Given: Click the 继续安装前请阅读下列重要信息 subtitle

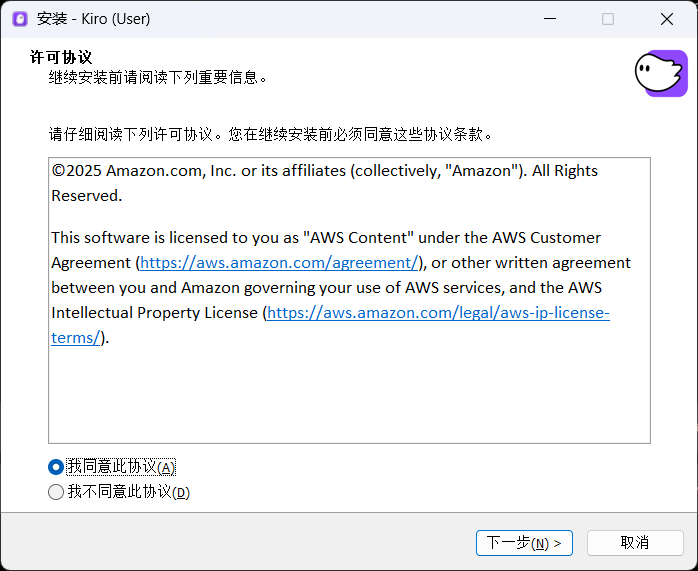Looking at the screenshot, I should click(158, 77).
